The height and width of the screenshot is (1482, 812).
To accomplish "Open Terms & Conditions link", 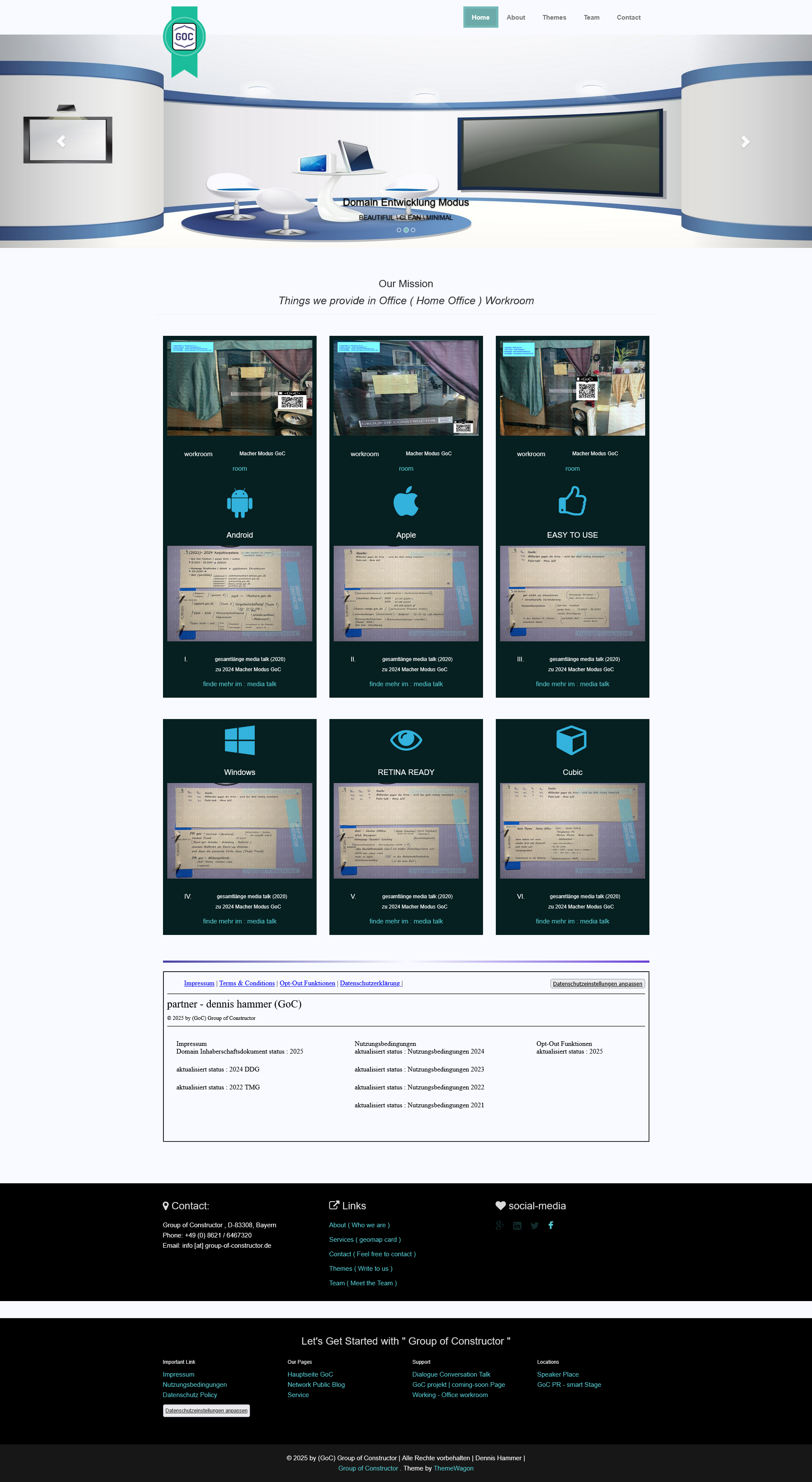I will [x=247, y=983].
